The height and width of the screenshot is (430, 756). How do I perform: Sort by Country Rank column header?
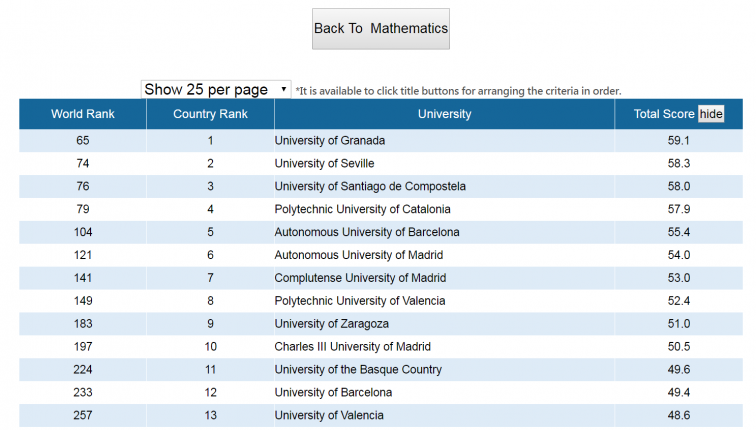(x=210, y=114)
